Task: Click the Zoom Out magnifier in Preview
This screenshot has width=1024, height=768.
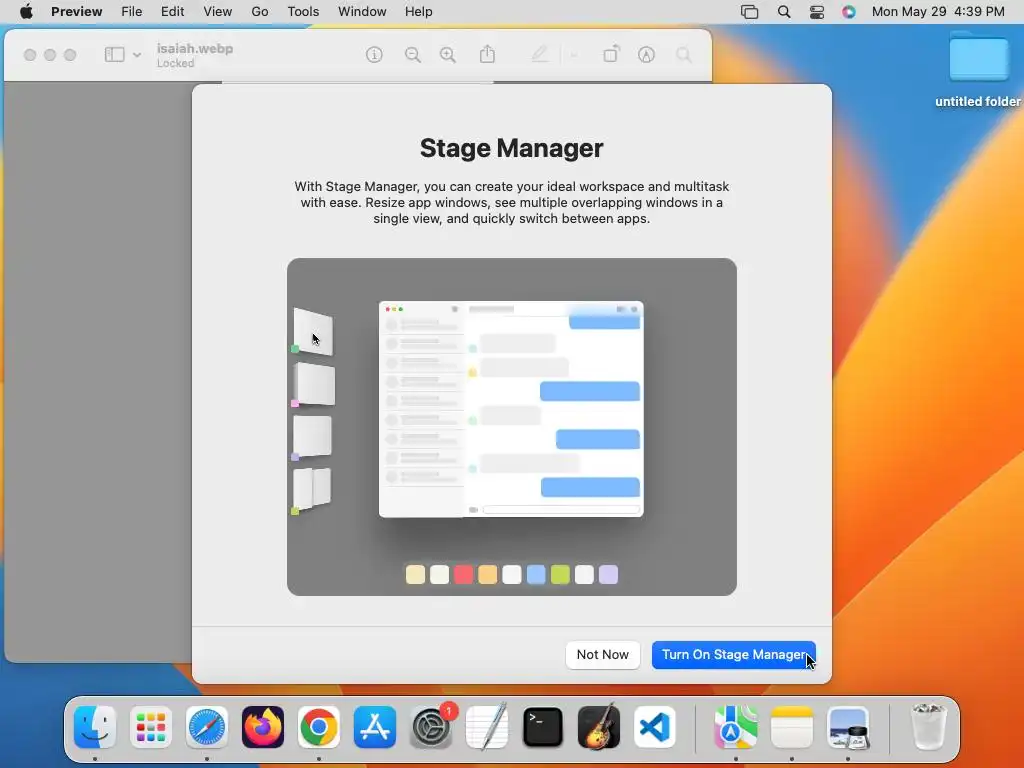Action: (412, 55)
